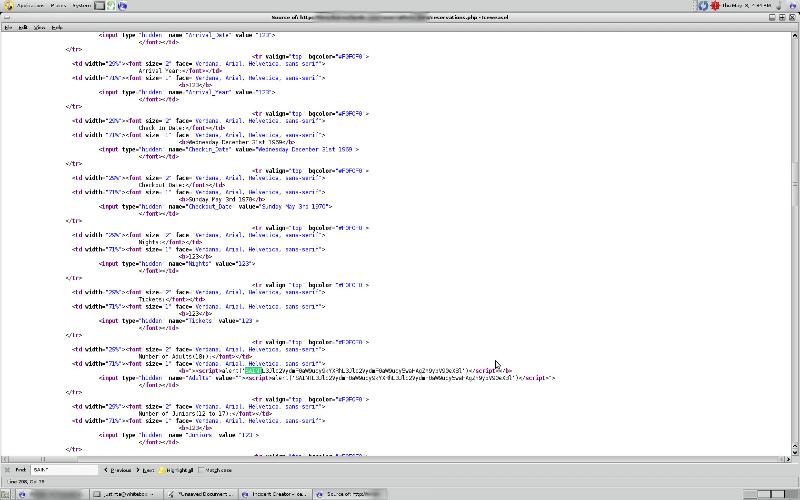800x500 pixels.
Task: Click the Nights hidden input line
Action: click(177, 264)
